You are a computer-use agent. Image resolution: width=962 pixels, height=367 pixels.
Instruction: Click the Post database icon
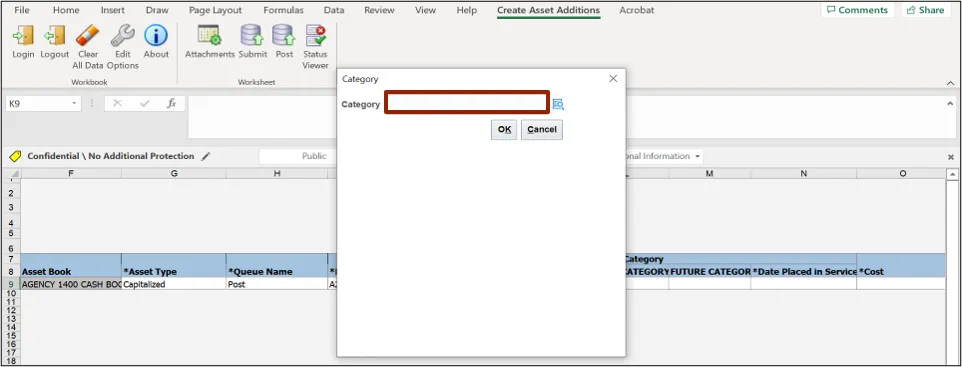283,36
